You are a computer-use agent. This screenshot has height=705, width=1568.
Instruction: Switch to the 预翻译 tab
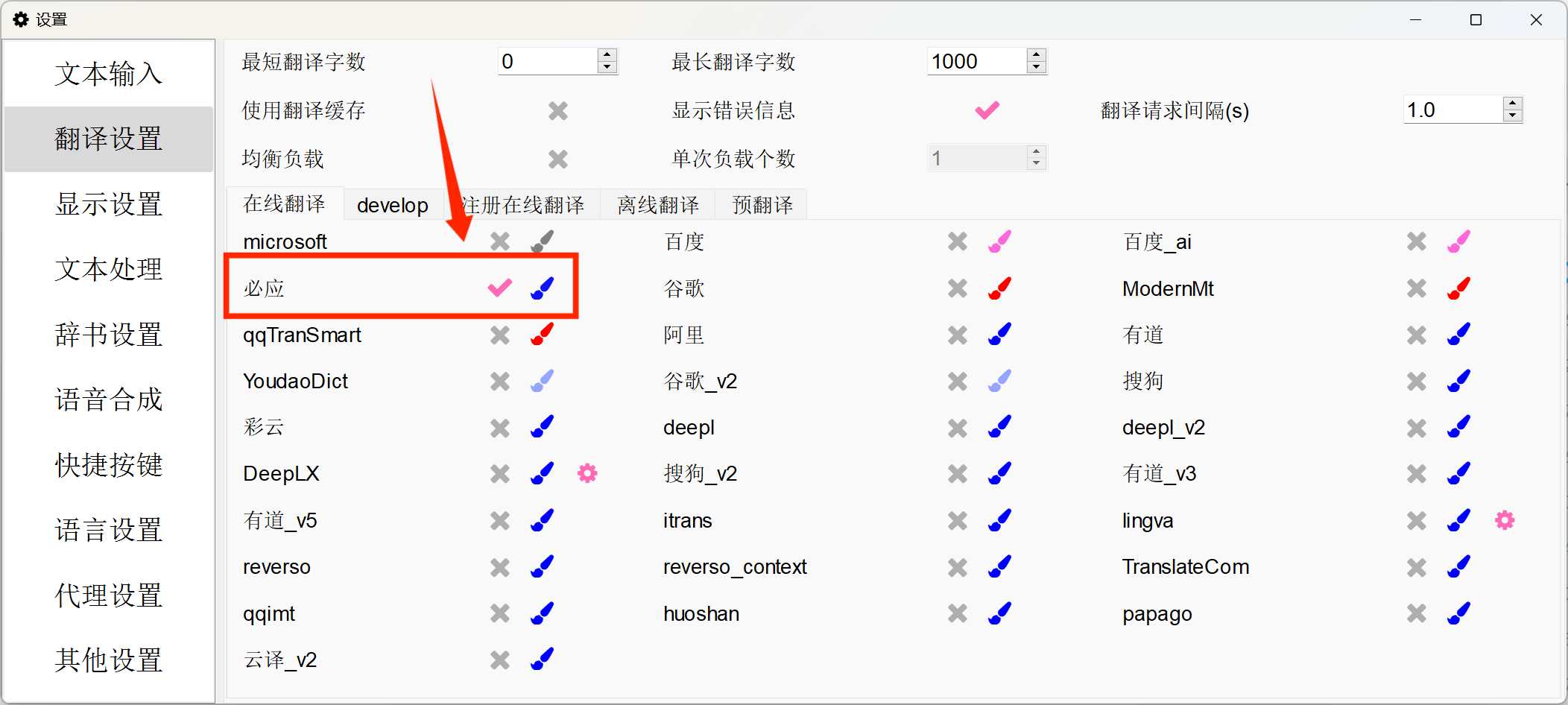click(762, 205)
